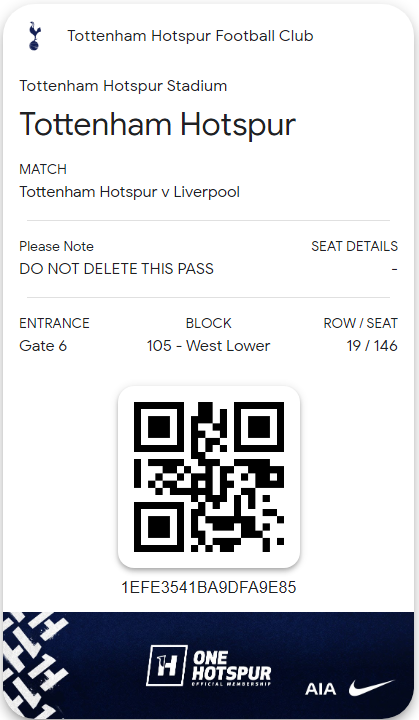Click the MATCH field label
The image size is (419, 720).
[x=43, y=169]
